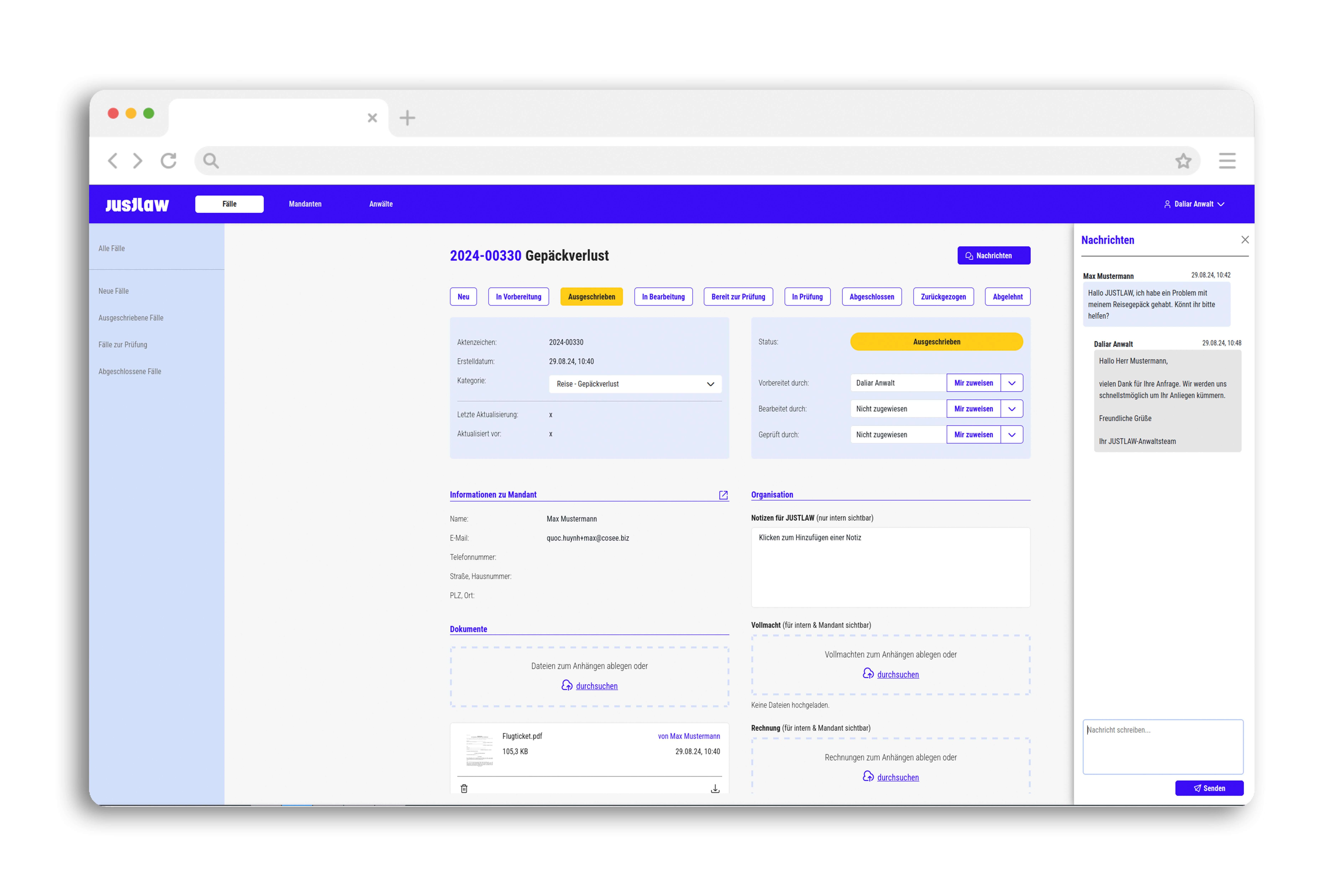Delete Flugticket.pdf with the trash icon
1328x896 pixels.
point(464,789)
